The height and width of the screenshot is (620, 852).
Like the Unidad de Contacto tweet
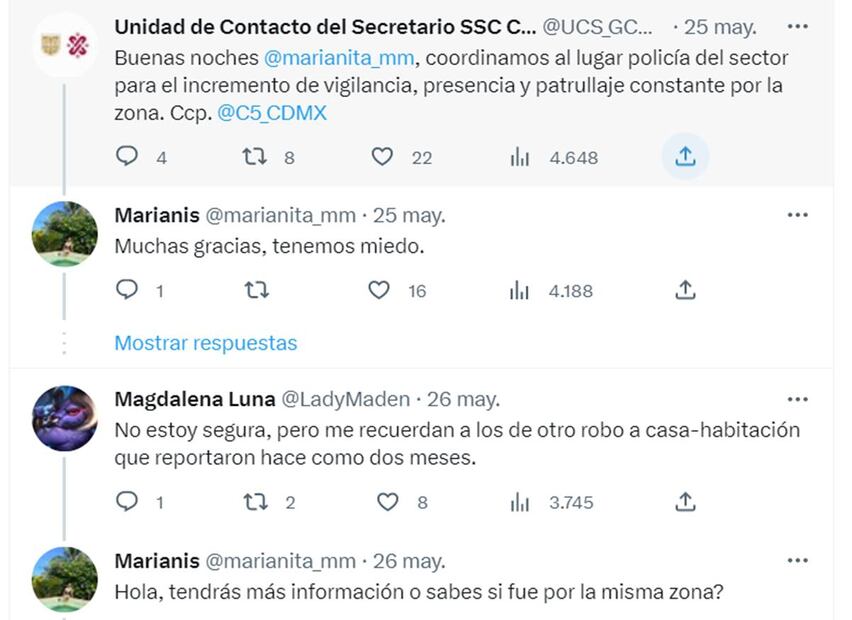[x=382, y=156]
